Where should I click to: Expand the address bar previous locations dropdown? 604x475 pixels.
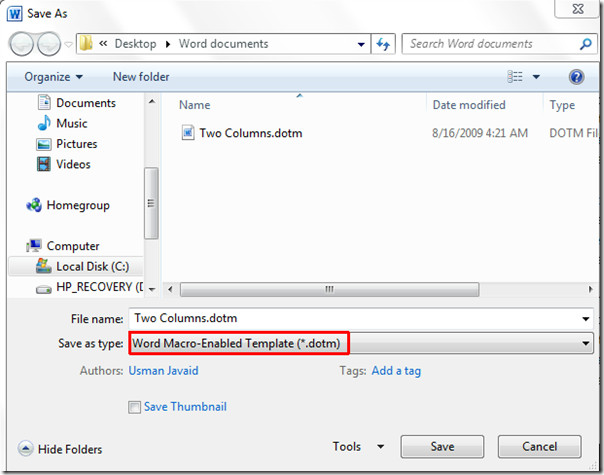[361, 44]
